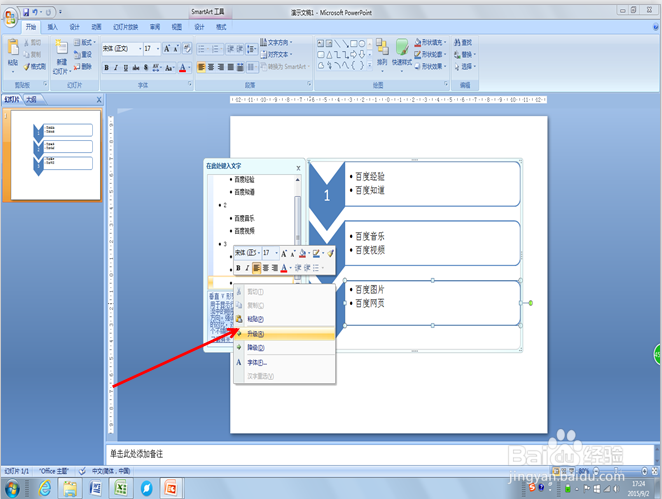Click the Help question mark icon in ribbon
The height and width of the screenshot is (499, 662).
click(x=656, y=27)
